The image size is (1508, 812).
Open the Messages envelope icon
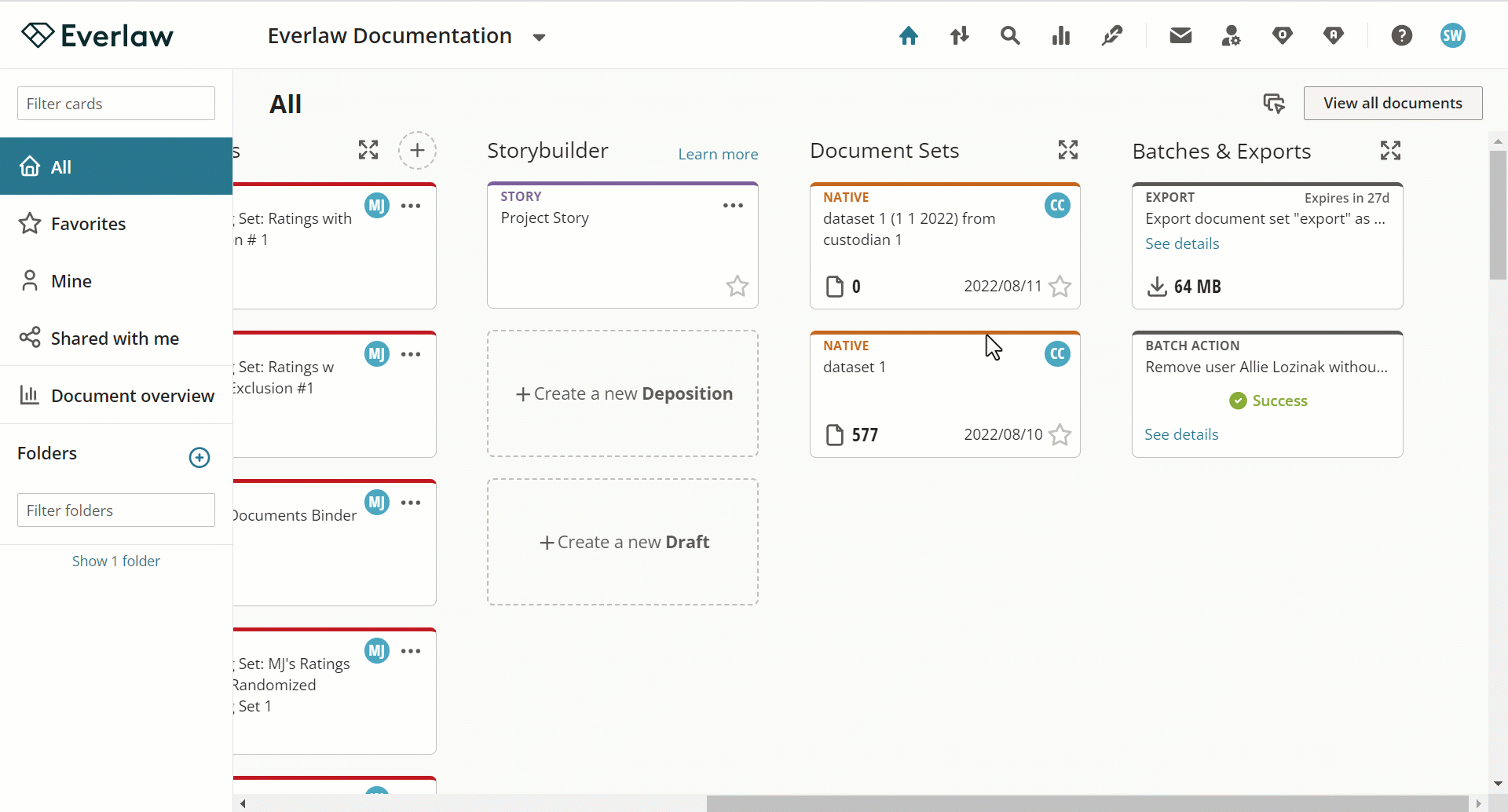(1180, 35)
